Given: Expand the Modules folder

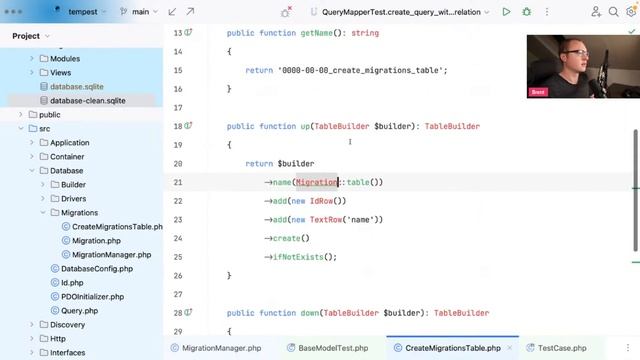Looking at the screenshot, I should point(32,58).
